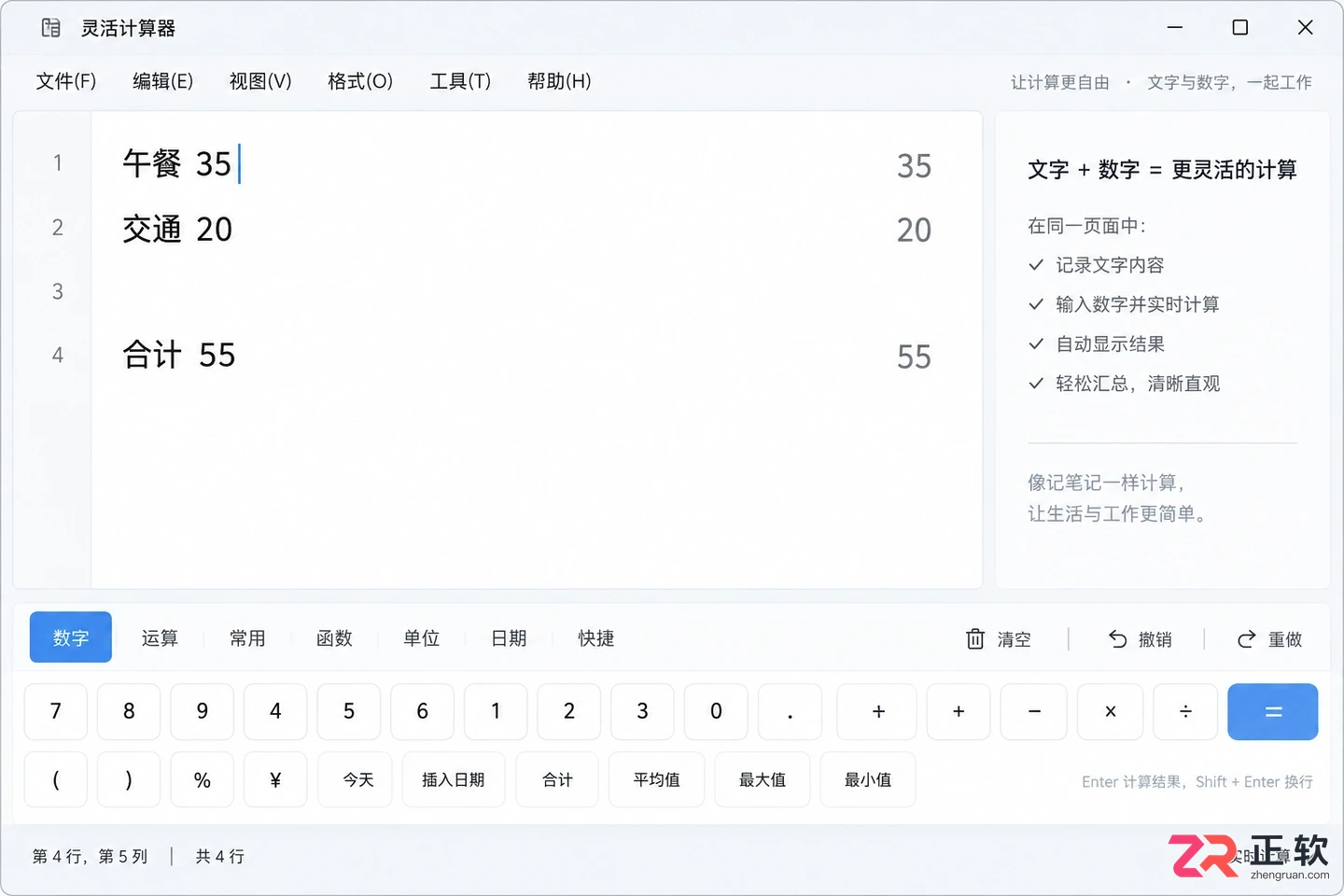Image resolution: width=1344 pixels, height=896 pixels.
Task: Click the "自动显示结果" item in side panel
Action: pyautogui.click(x=1110, y=344)
